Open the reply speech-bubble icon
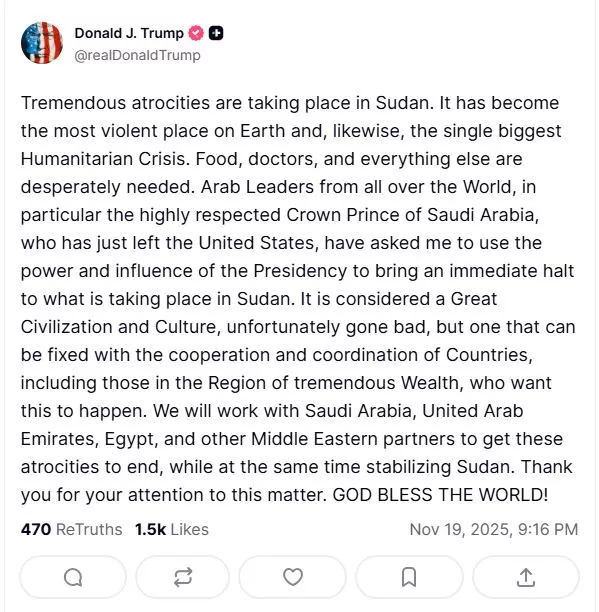 (x=73, y=577)
